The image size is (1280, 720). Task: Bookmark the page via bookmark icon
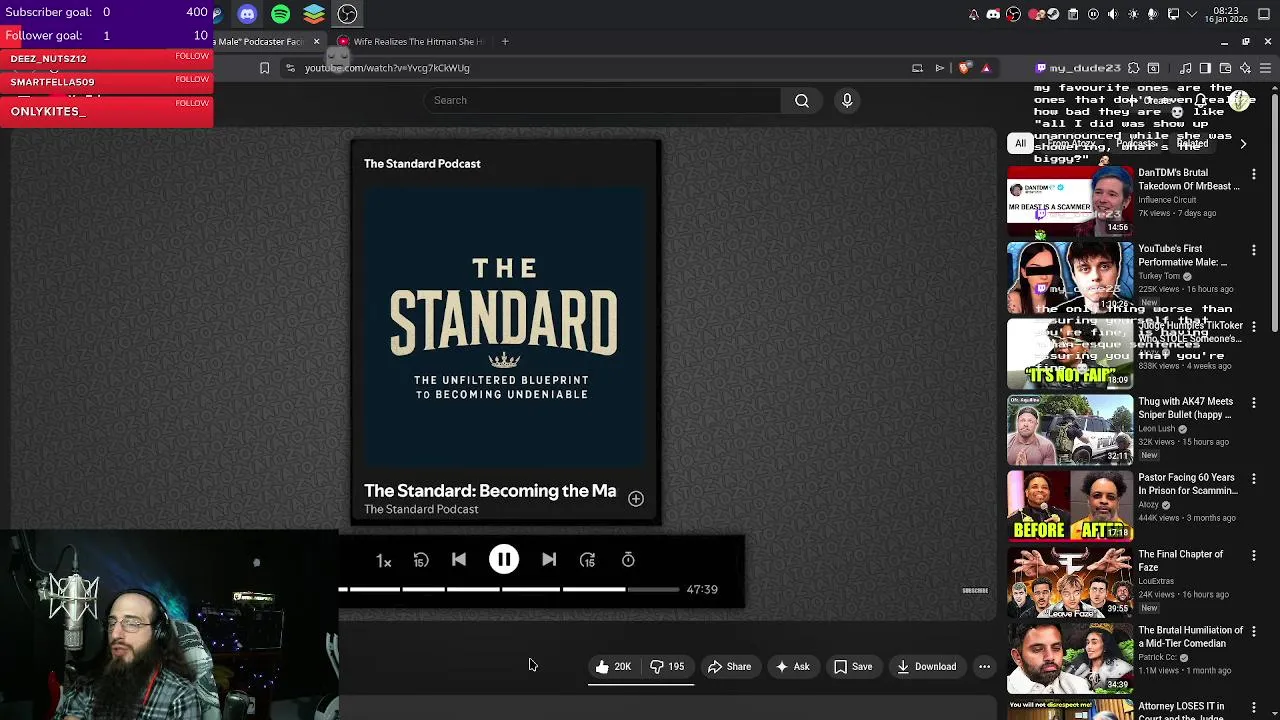[x=264, y=68]
